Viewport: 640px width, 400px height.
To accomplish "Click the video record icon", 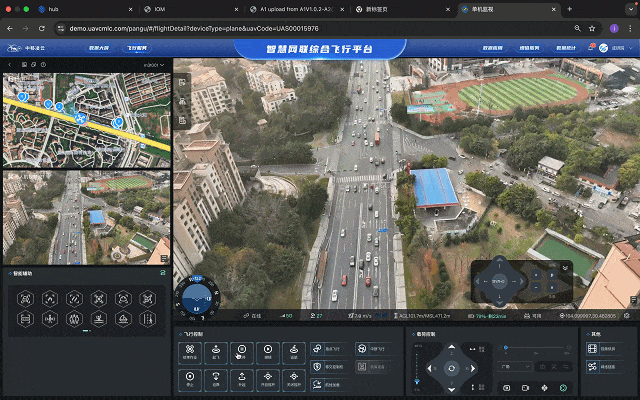I will (525, 387).
